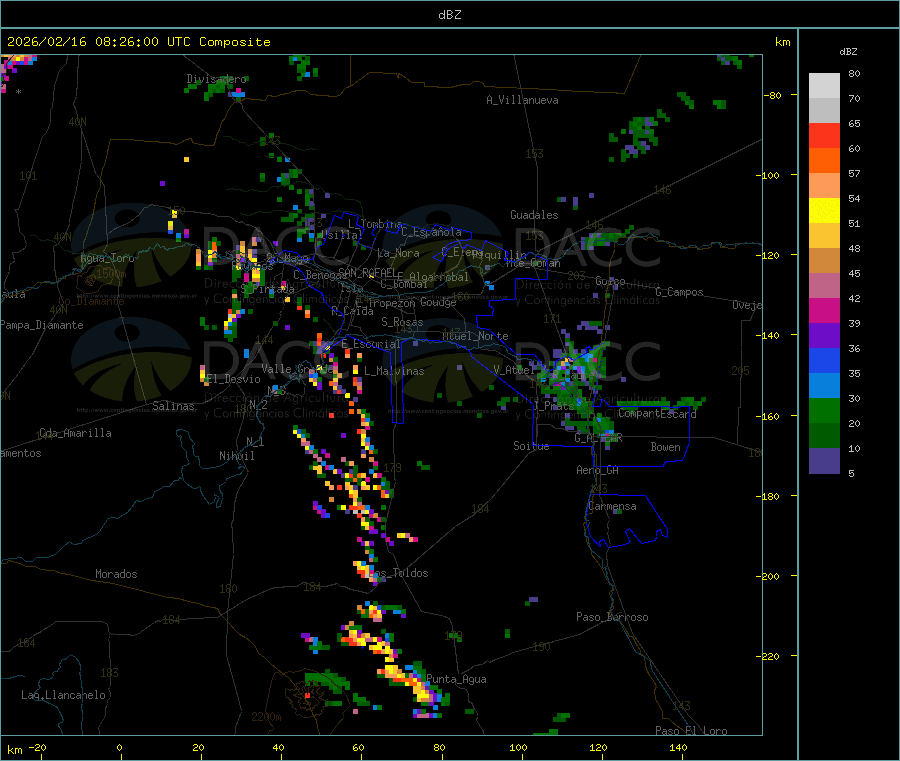Click the Pampa_Diamante label
Viewport: 900px width, 761px height.
click(x=41, y=325)
